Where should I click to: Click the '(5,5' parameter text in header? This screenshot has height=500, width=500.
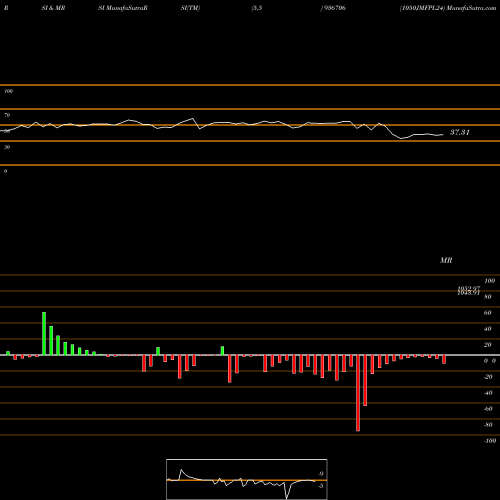click(257, 8)
